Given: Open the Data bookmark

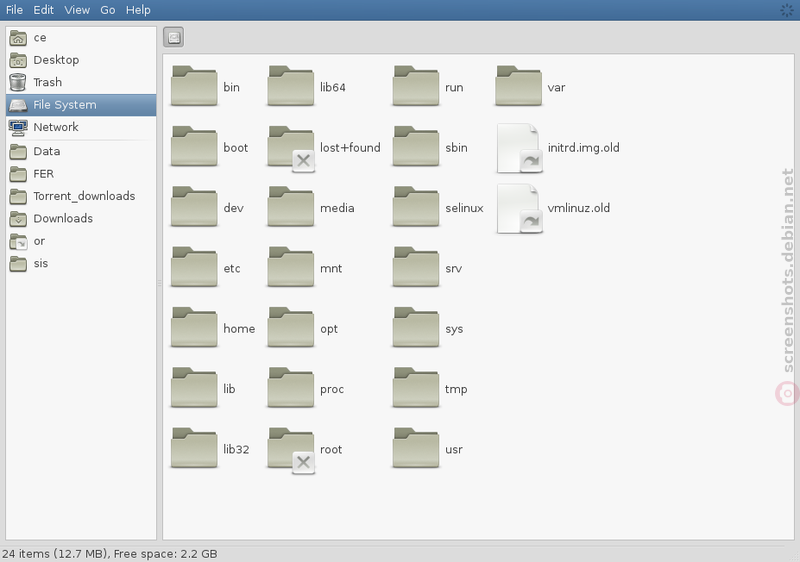Looking at the screenshot, I should (81, 151).
